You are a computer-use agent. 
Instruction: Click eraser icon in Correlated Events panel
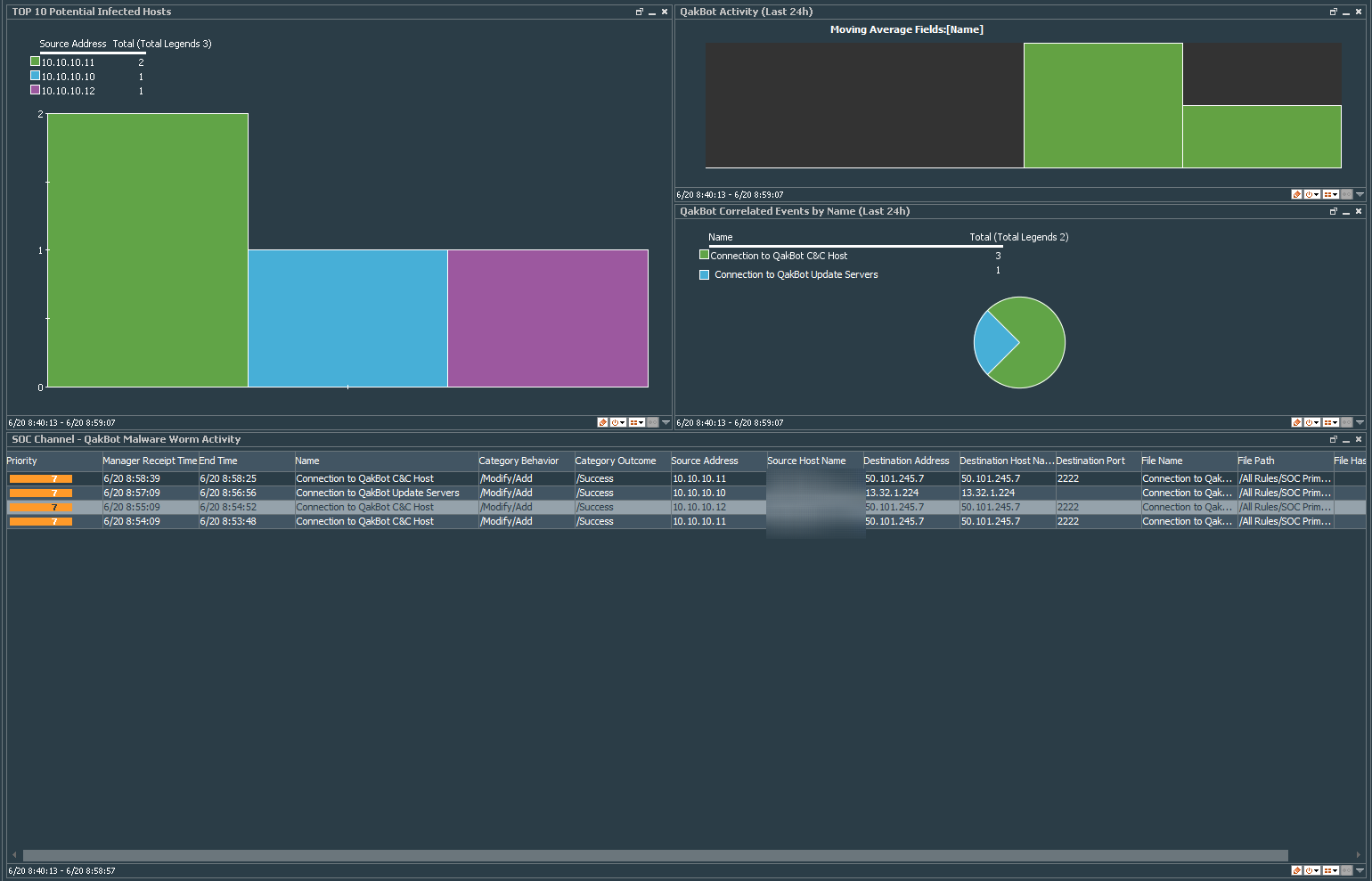point(1297,422)
